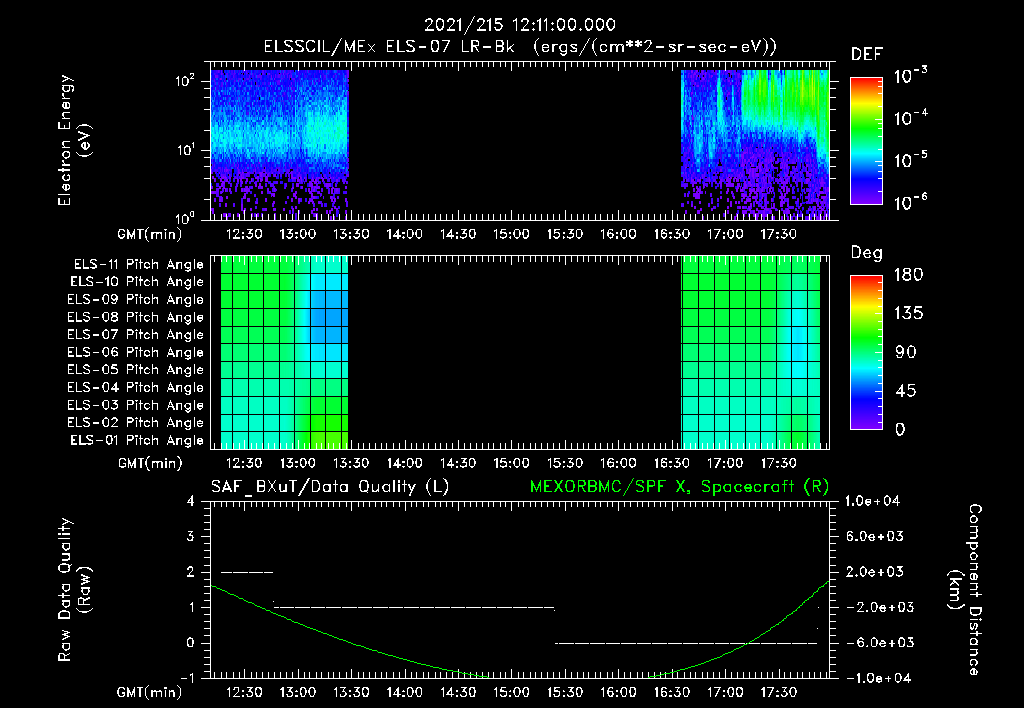Click the white data quality segment at level 1

[x=414, y=607]
